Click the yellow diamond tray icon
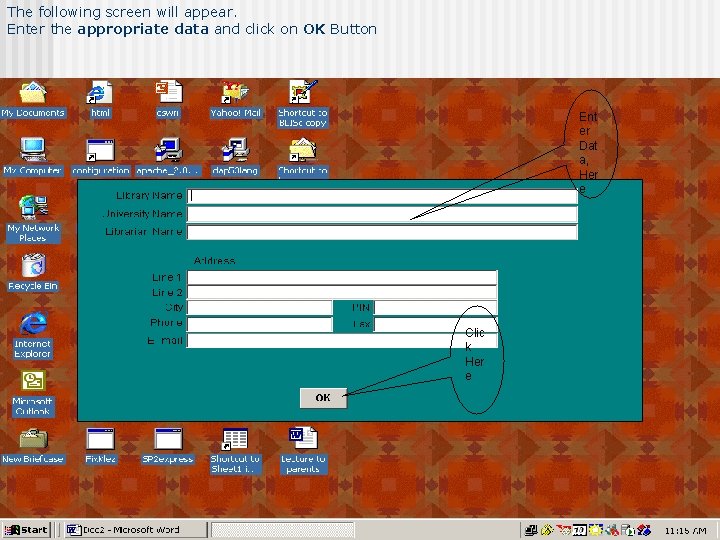Screen dimensions: 720x540 (547, 531)
